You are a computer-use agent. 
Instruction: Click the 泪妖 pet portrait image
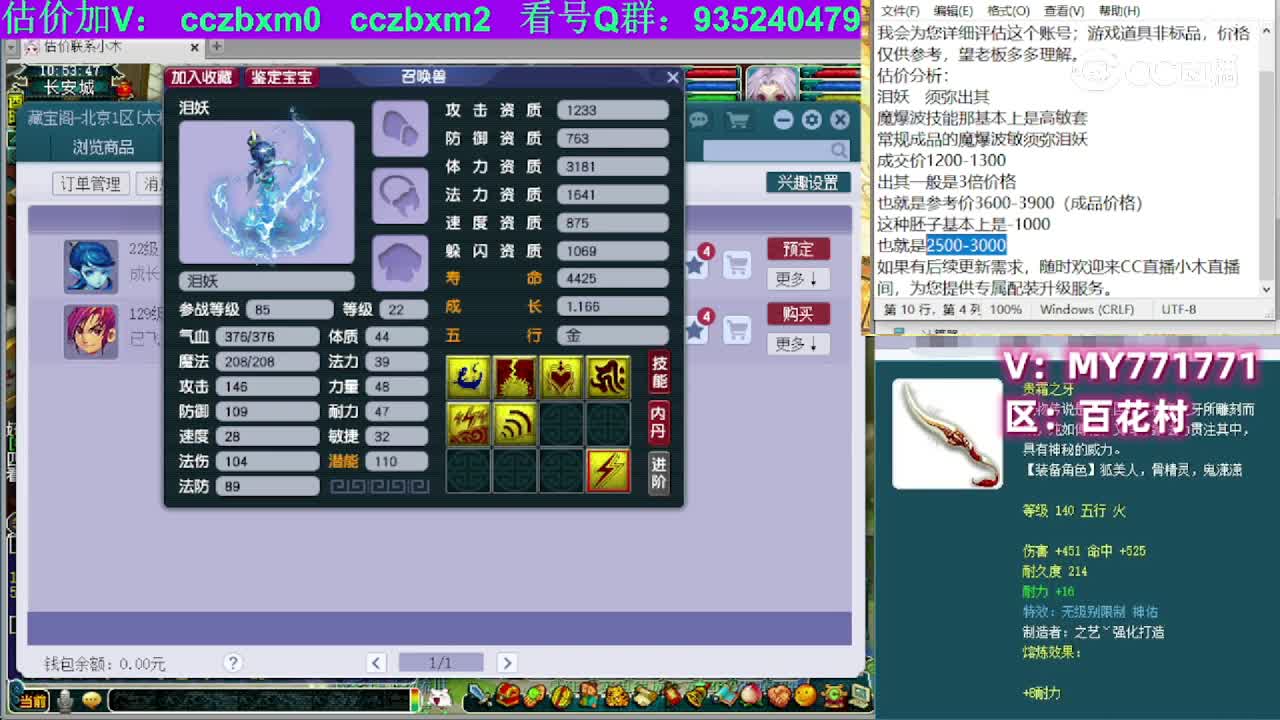point(266,192)
